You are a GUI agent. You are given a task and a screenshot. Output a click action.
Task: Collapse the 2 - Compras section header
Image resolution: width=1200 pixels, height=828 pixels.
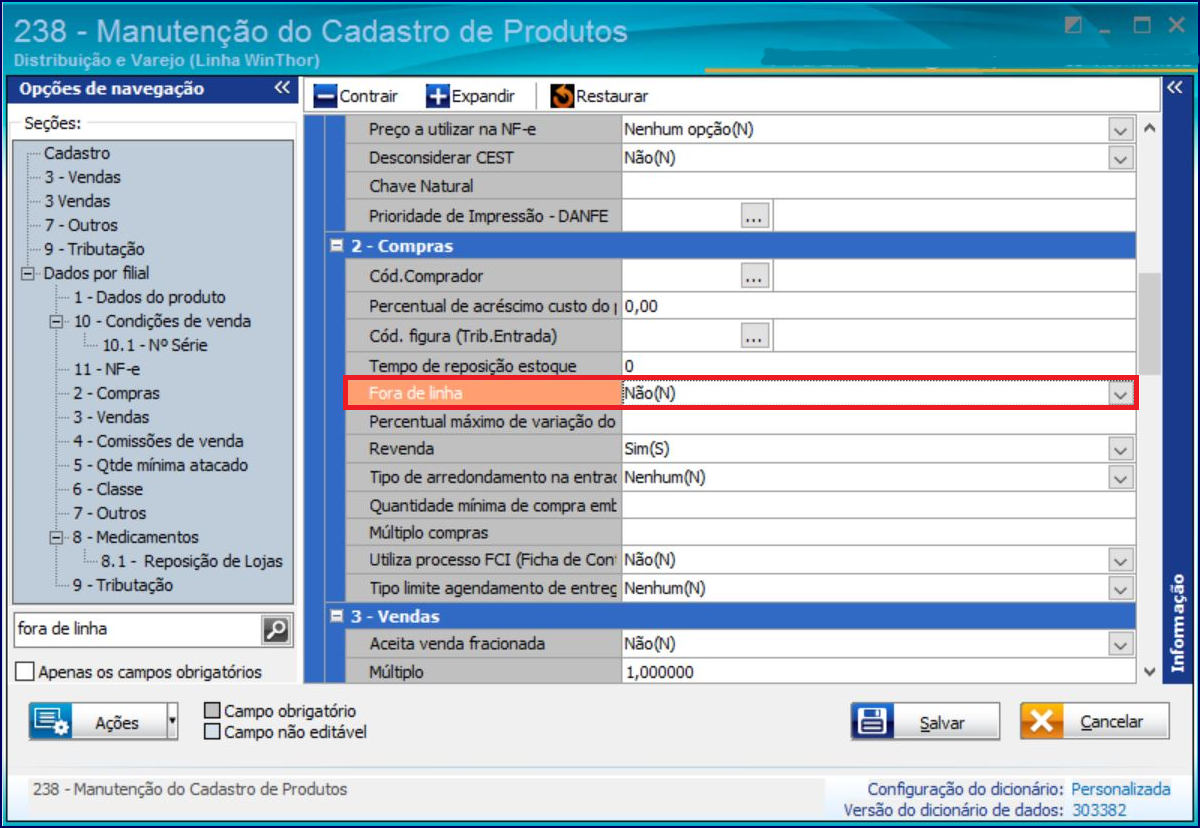click(x=337, y=246)
